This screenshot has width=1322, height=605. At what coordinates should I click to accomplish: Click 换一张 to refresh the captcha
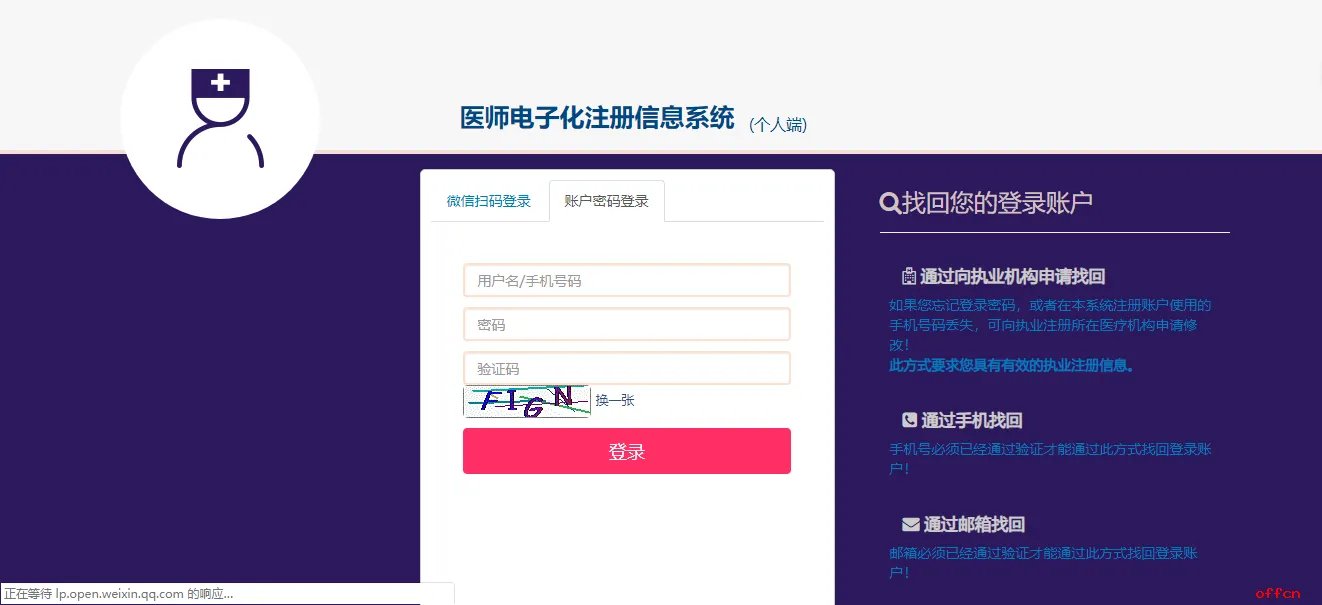coord(613,400)
